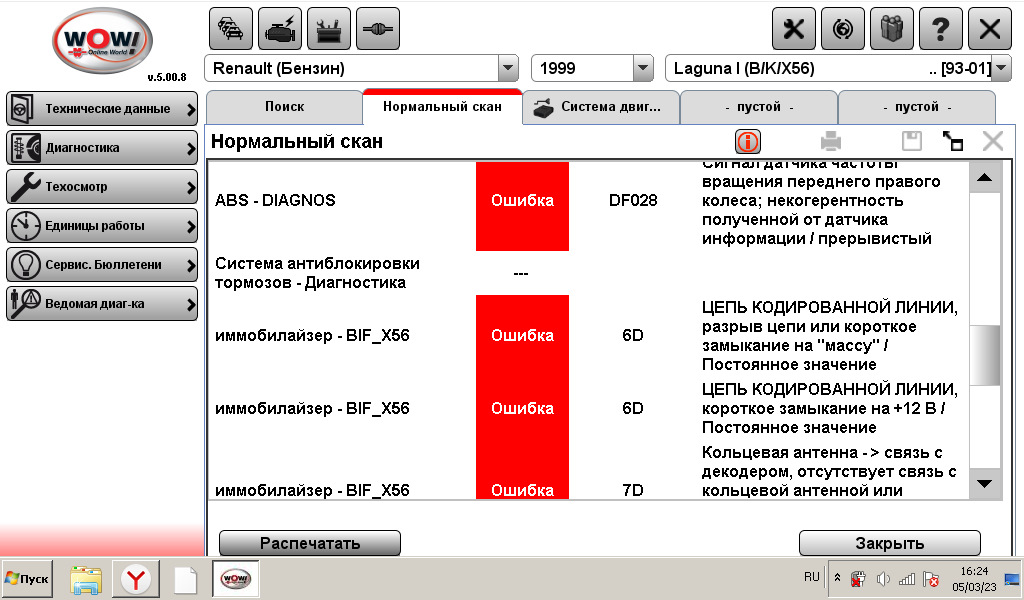Click the connector plug toolbar icon
Viewport: 1024px width, 600px height.
377,29
